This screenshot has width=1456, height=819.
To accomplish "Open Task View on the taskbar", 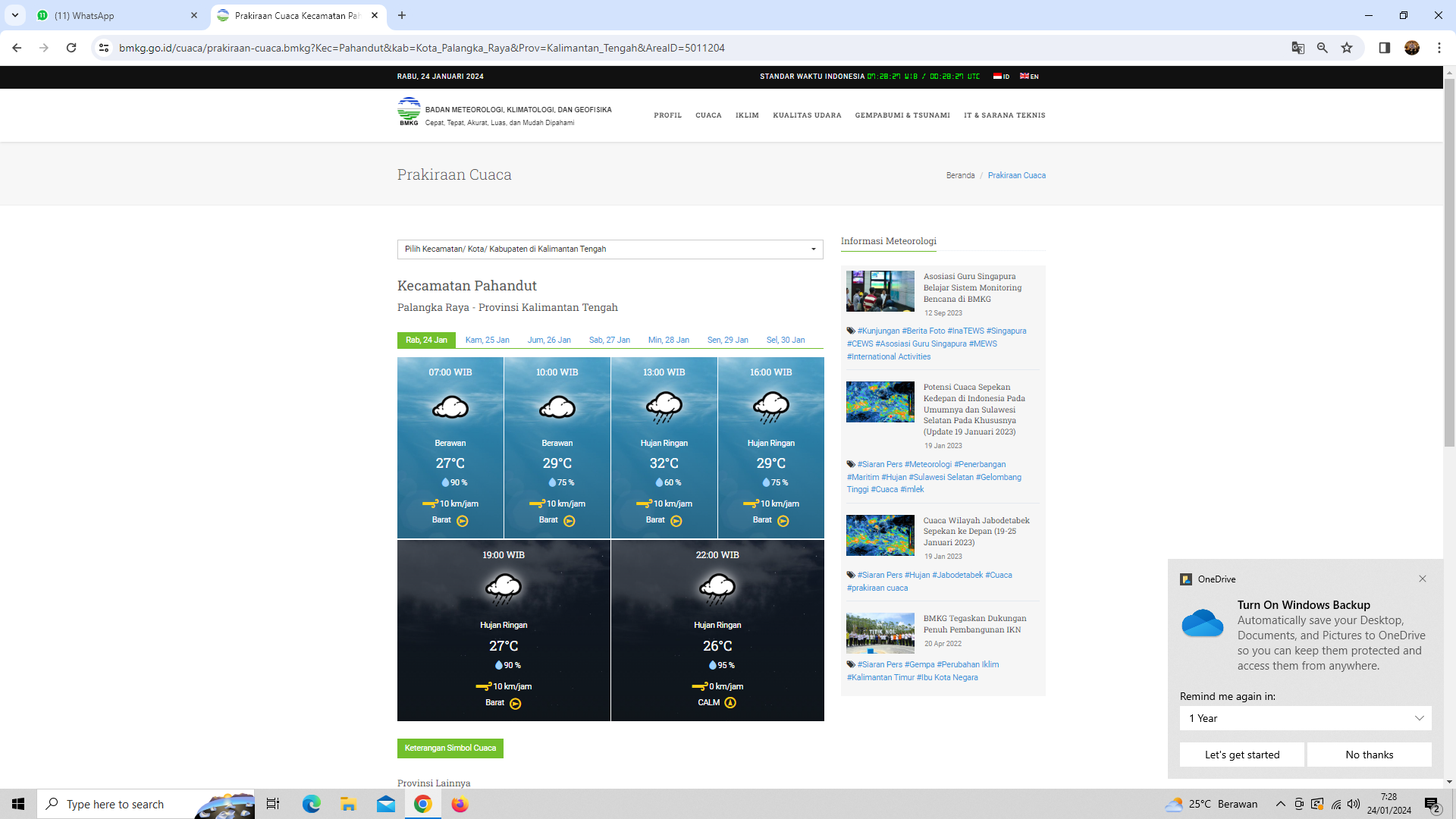I will 273,804.
